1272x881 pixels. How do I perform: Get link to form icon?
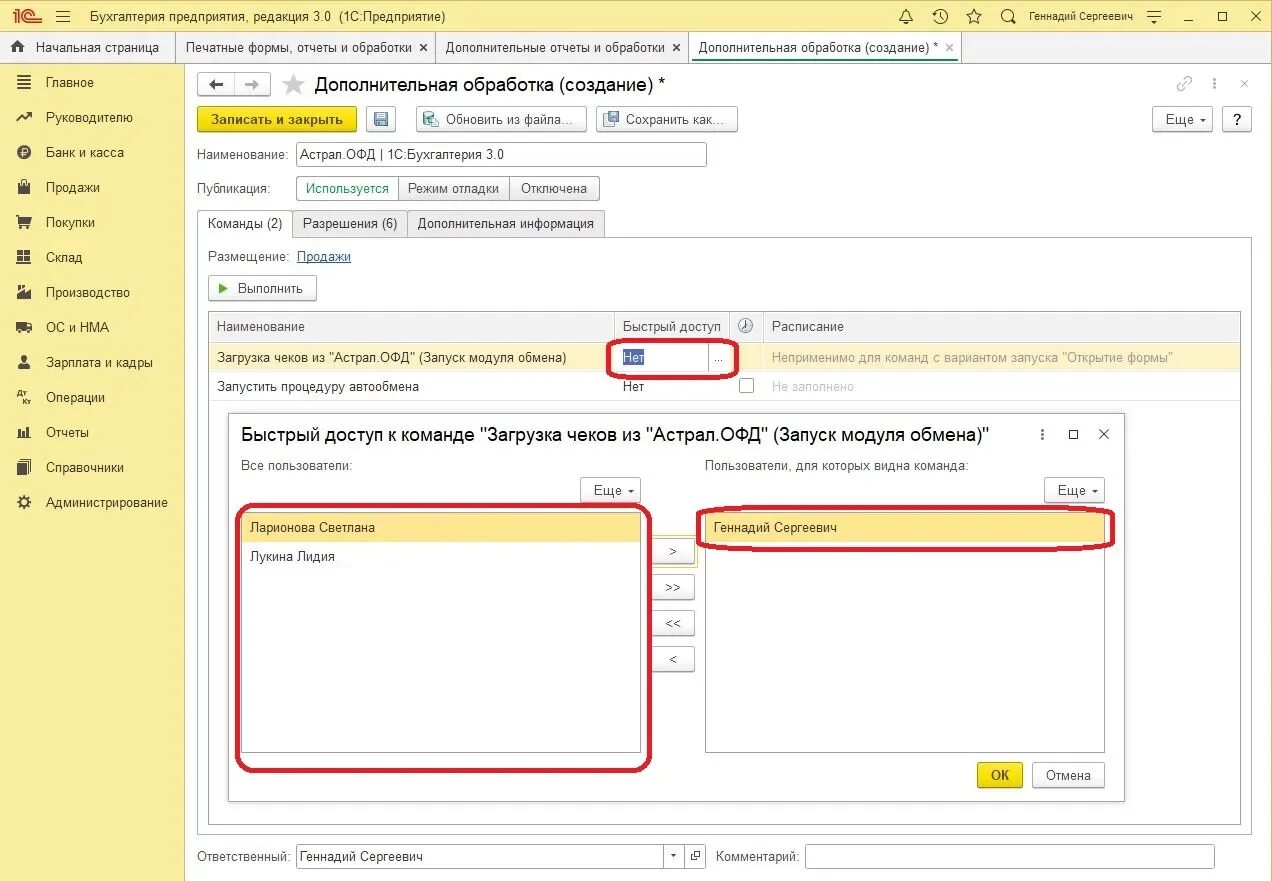1185,85
